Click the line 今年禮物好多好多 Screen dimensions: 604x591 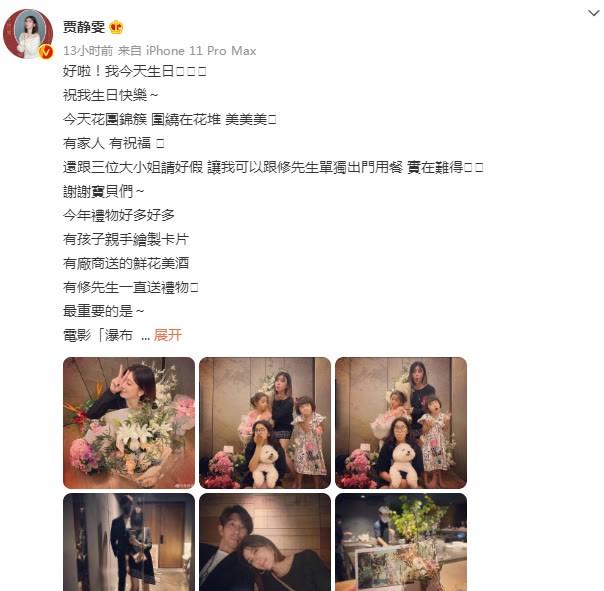(119, 215)
